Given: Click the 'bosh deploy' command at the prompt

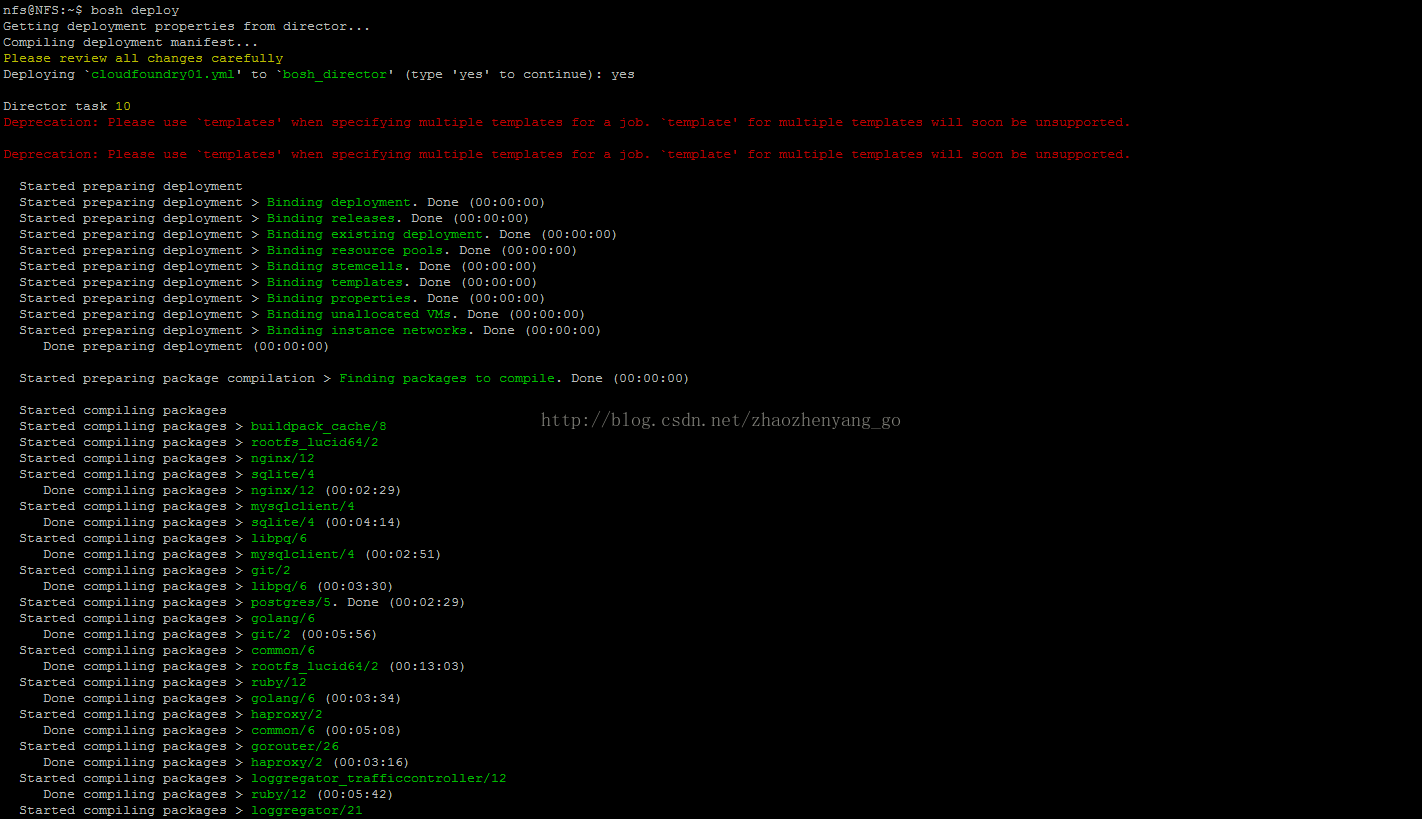Looking at the screenshot, I should pyautogui.click(x=135, y=10).
